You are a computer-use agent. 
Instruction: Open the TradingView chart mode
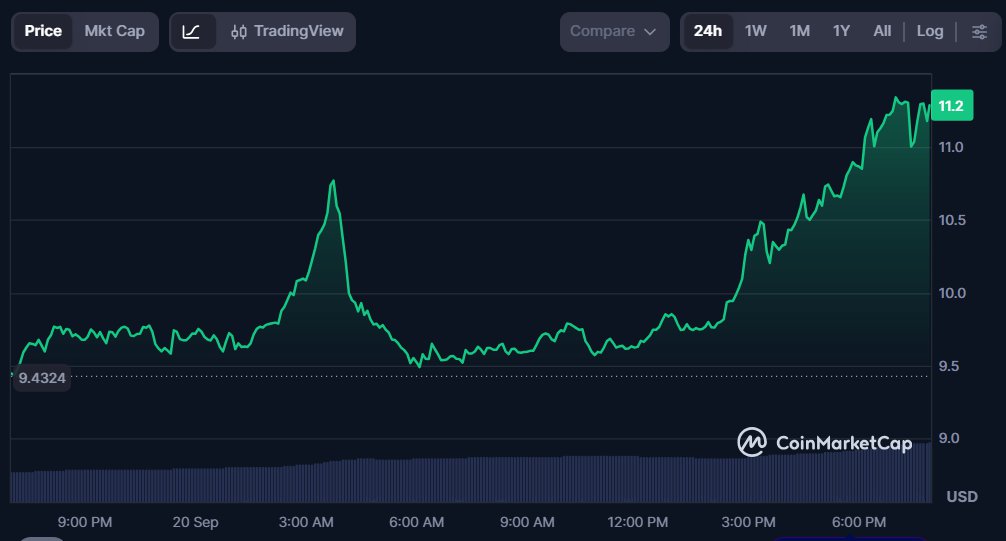[287, 31]
